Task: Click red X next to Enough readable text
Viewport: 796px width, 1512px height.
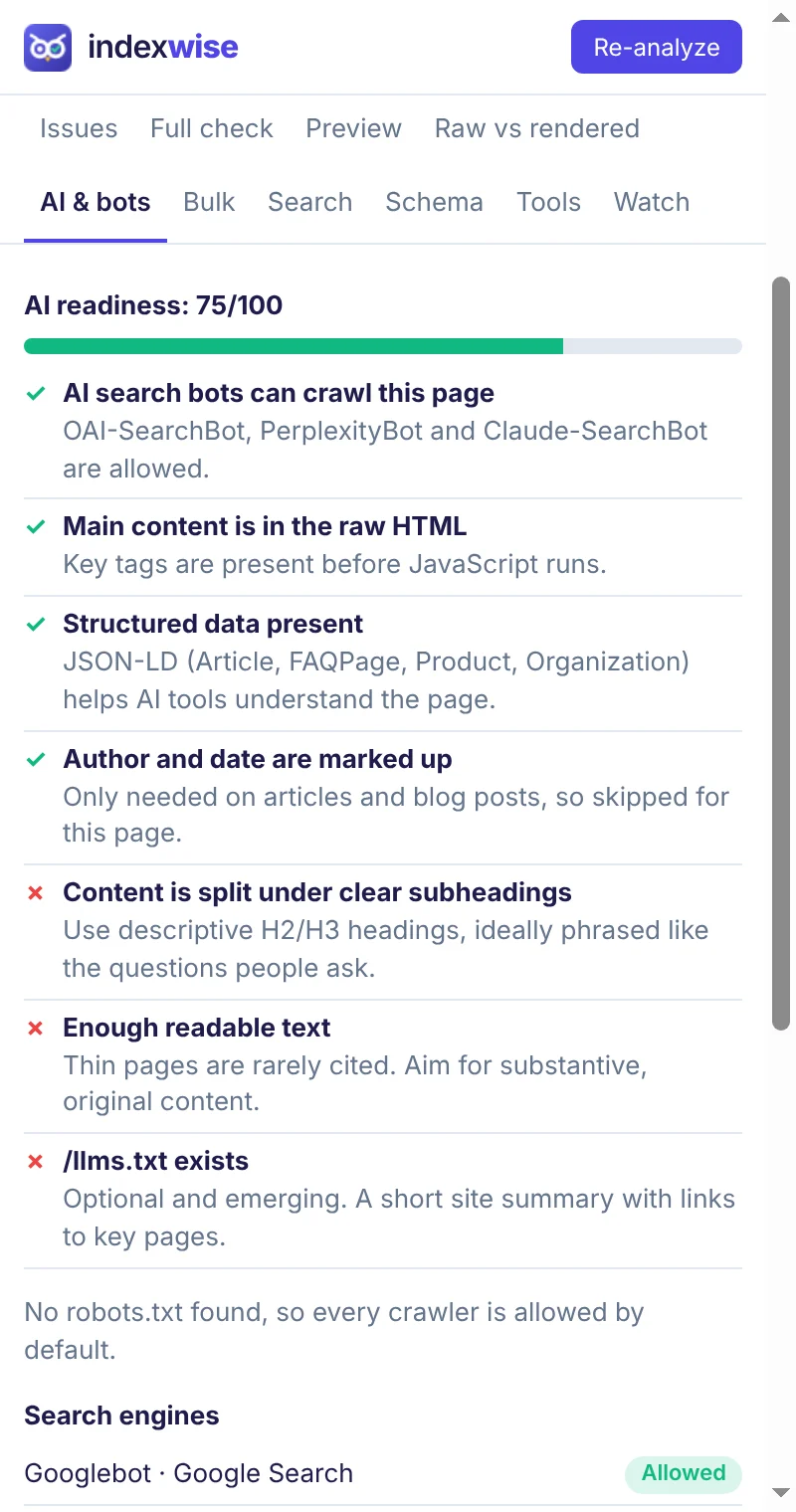Action: [x=36, y=1029]
